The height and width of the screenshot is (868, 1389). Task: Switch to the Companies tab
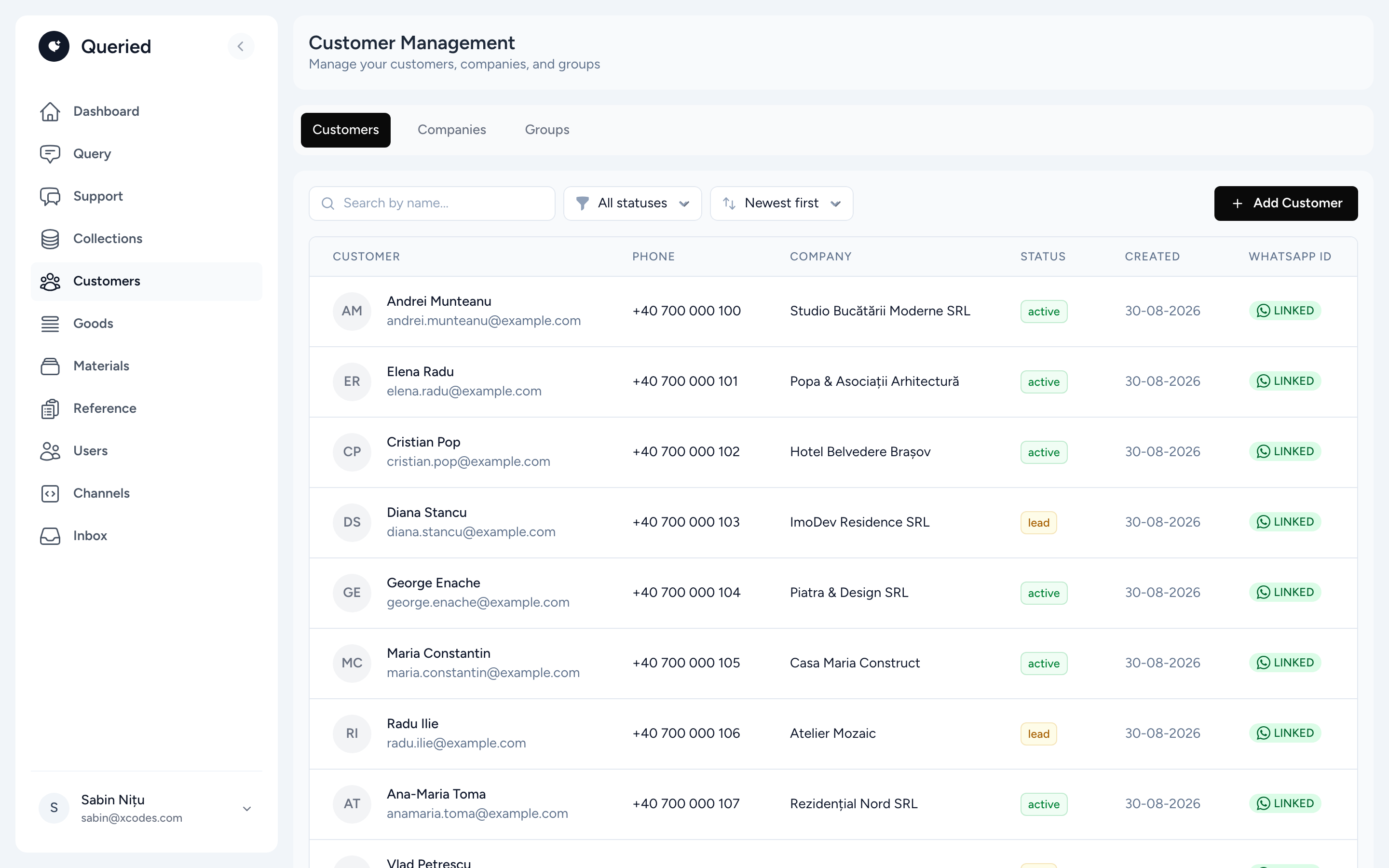tap(452, 130)
